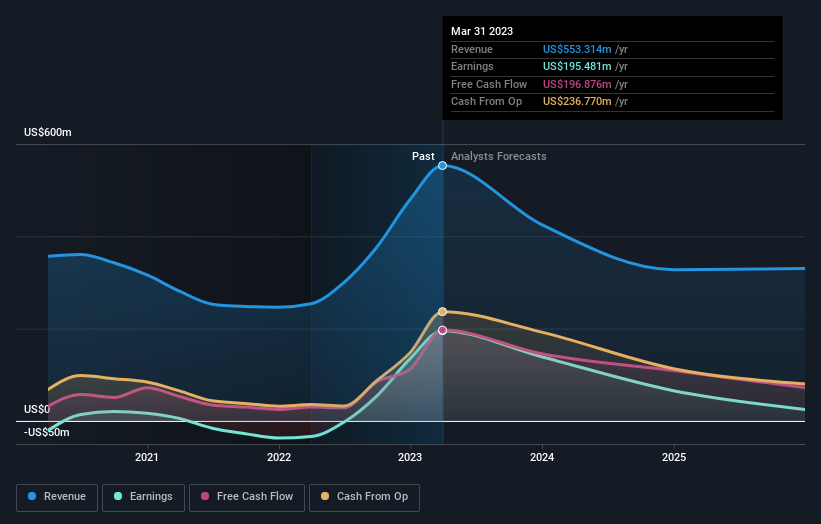
Task: Click the US$196.876m free cash flow value
Action: click(577, 84)
